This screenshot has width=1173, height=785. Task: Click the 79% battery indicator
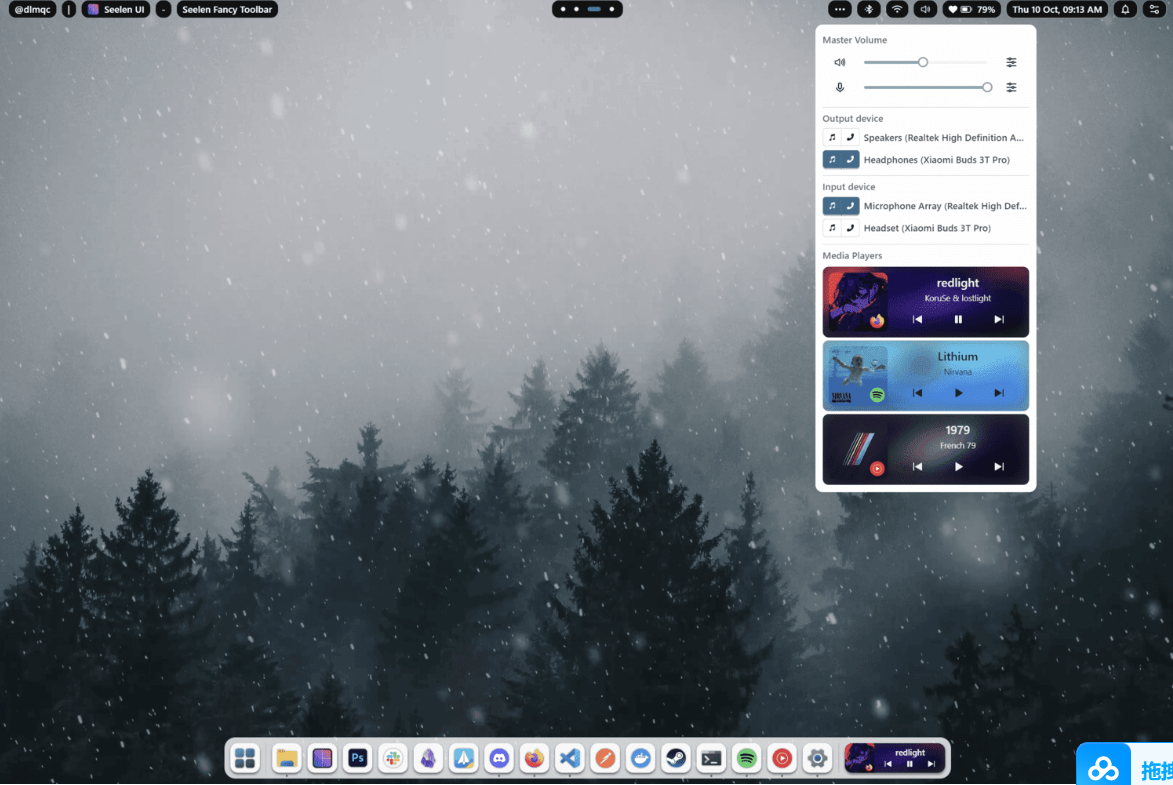click(971, 9)
